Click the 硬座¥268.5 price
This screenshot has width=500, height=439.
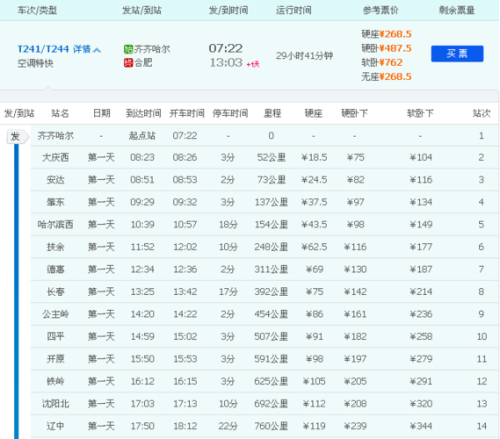coord(386,34)
